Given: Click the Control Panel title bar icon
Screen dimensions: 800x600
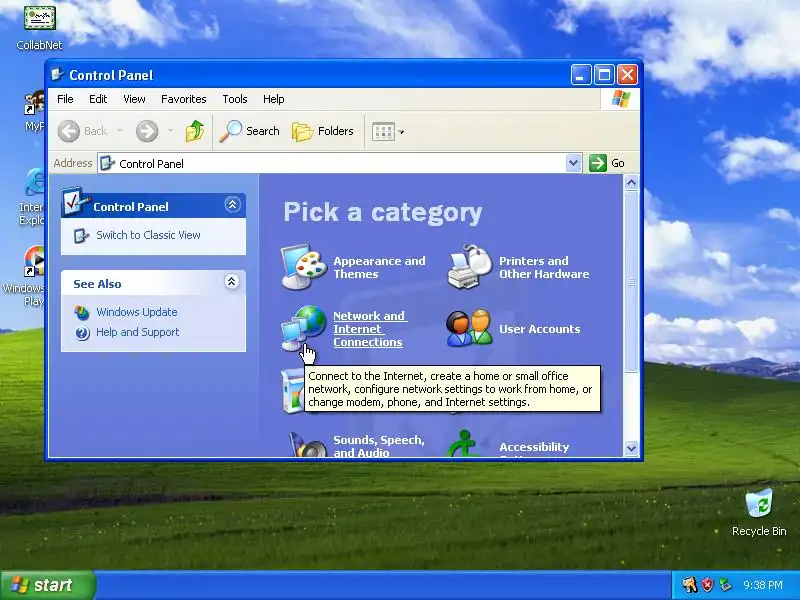Looking at the screenshot, I should click(57, 75).
